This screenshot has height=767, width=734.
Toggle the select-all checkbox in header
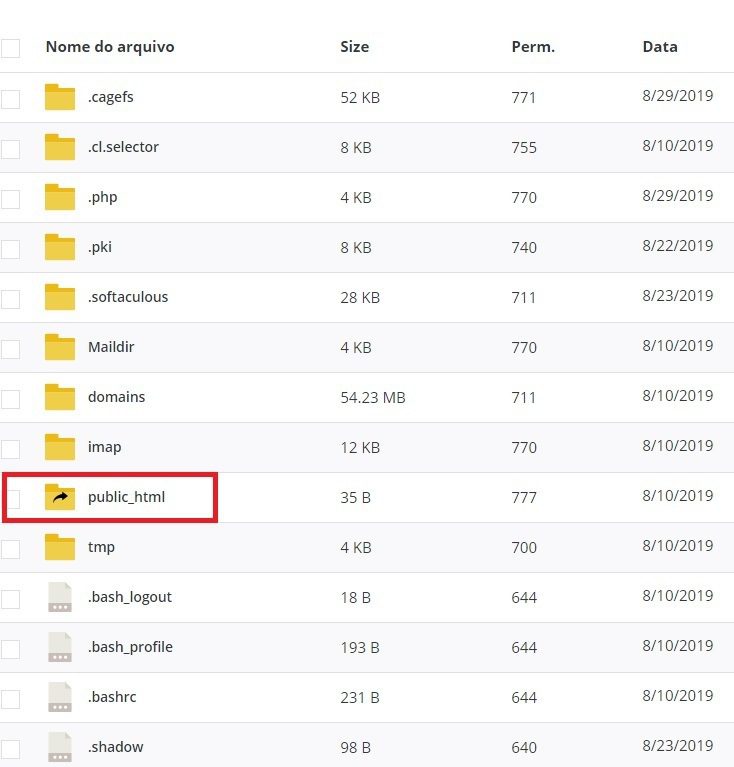[x=10, y=48]
